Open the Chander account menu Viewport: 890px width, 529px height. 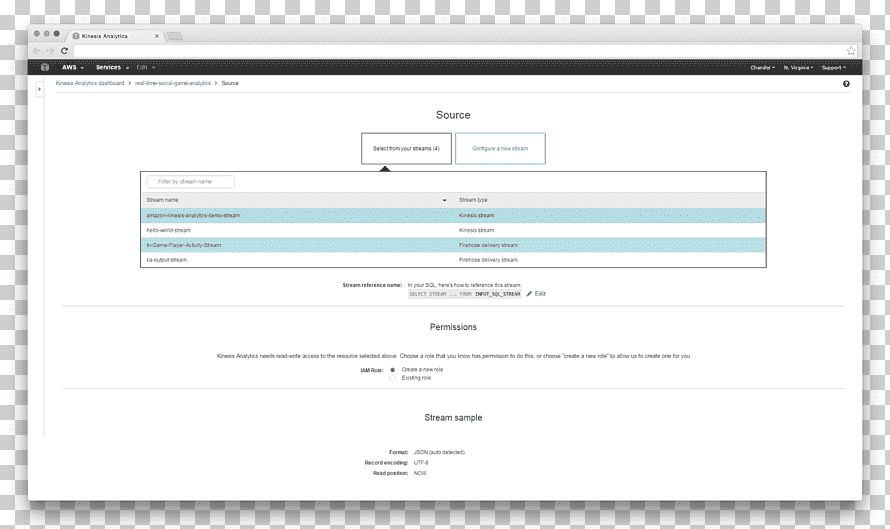tap(762, 68)
